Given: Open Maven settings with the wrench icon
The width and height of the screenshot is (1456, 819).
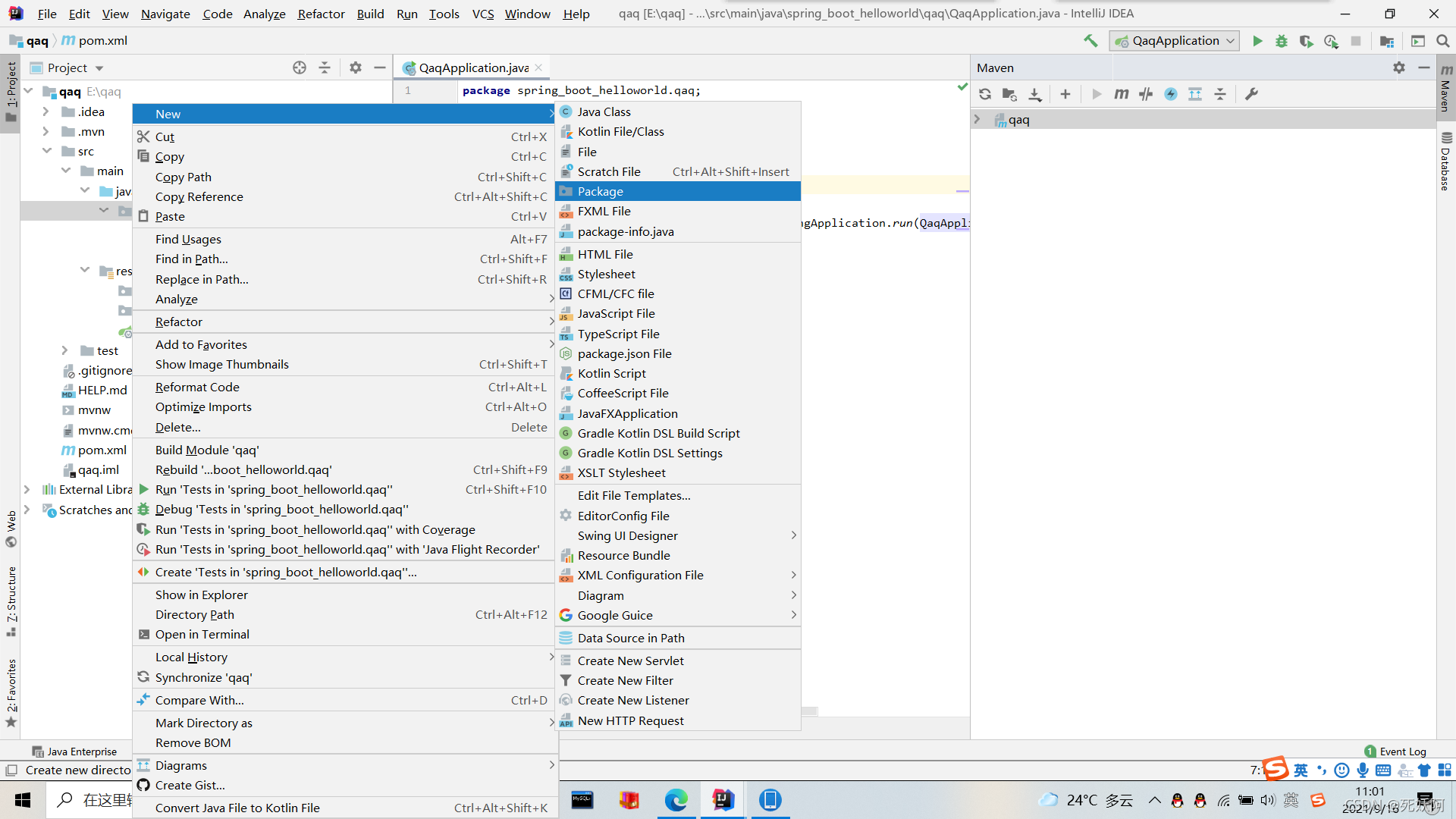Looking at the screenshot, I should pyautogui.click(x=1252, y=94).
